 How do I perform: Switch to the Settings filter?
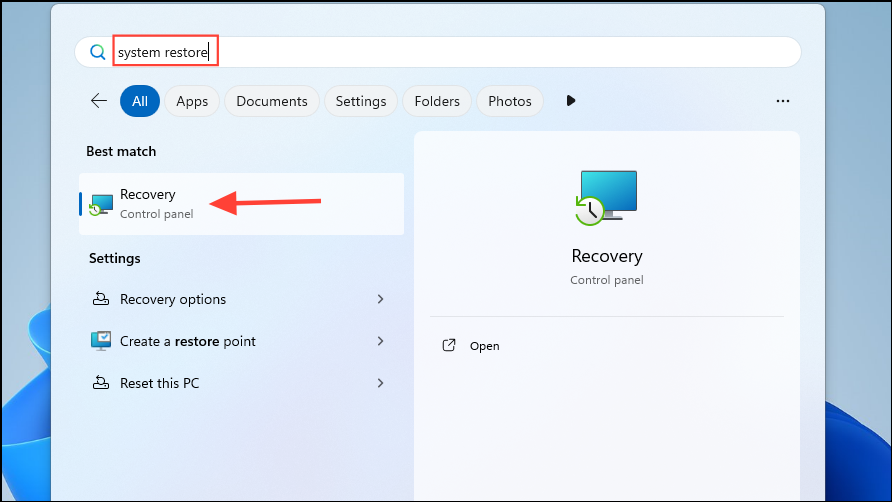click(x=361, y=101)
